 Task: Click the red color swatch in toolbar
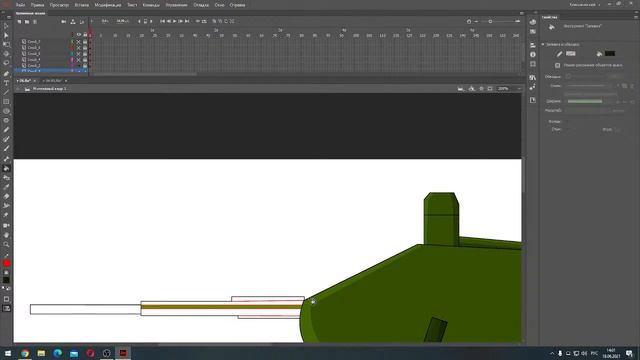(x=6, y=263)
